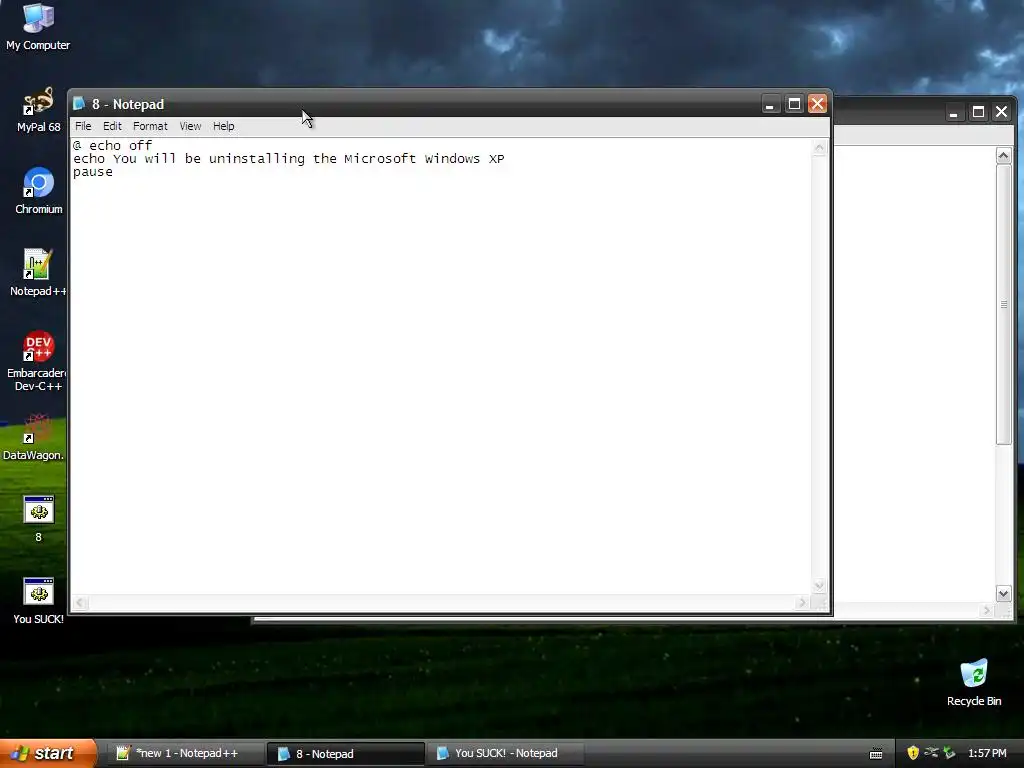Screen dimensions: 1024x768
Task: Close the background Notepad window
Action: 1001,112
